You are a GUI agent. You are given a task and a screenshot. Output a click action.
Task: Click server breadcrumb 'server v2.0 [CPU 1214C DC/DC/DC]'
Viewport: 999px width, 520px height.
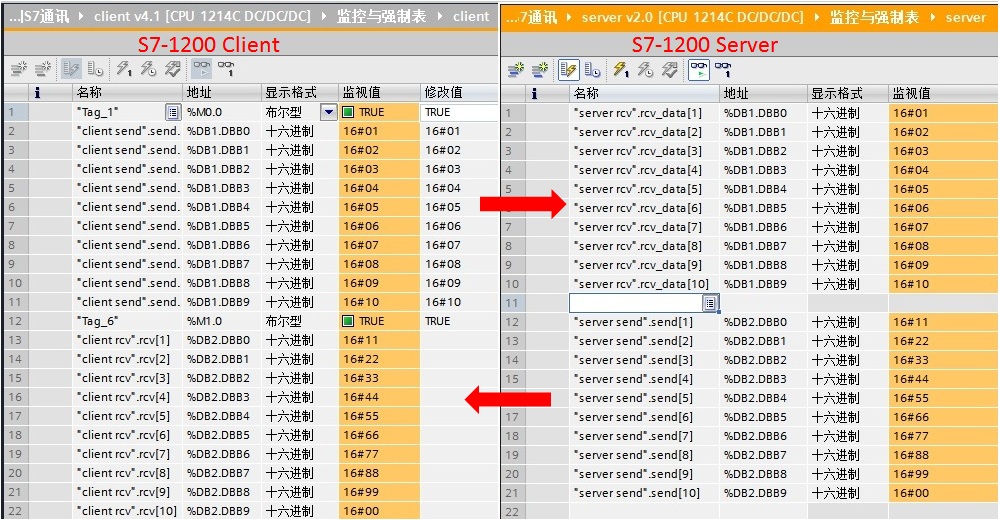tap(693, 17)
